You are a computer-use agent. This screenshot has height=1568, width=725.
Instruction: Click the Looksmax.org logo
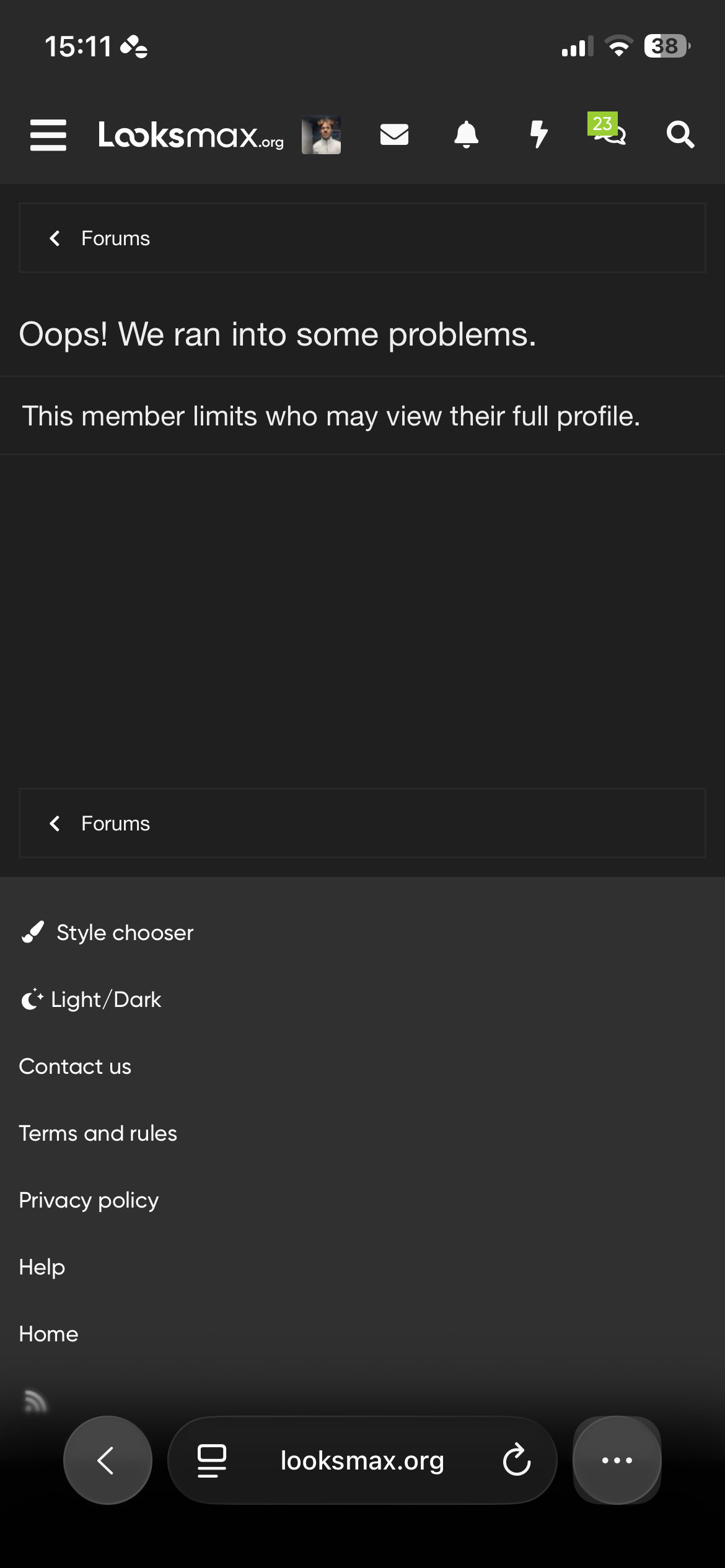[191, 135]
